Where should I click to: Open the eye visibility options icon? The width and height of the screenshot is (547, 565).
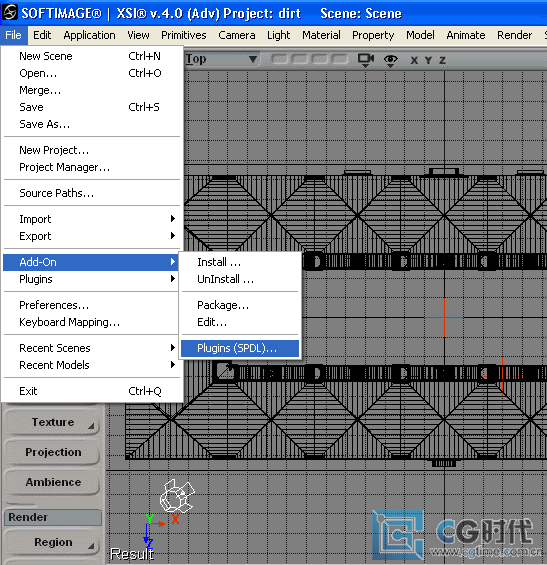click(x=391, y=60)
